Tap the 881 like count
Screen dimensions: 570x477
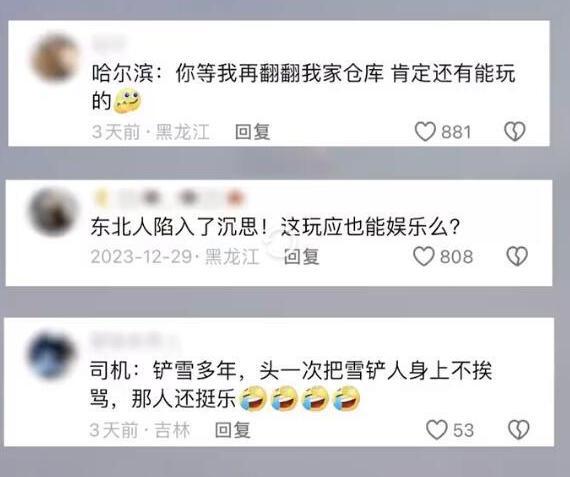[x=456, y=132]
